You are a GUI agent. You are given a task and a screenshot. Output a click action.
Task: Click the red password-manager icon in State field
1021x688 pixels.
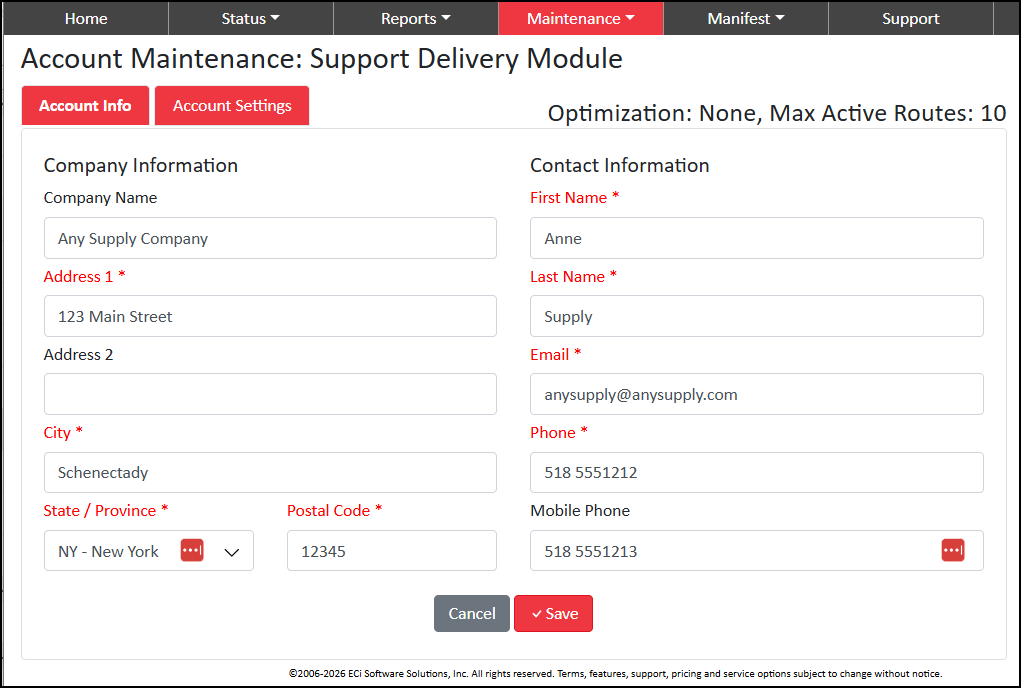(192, 550)
